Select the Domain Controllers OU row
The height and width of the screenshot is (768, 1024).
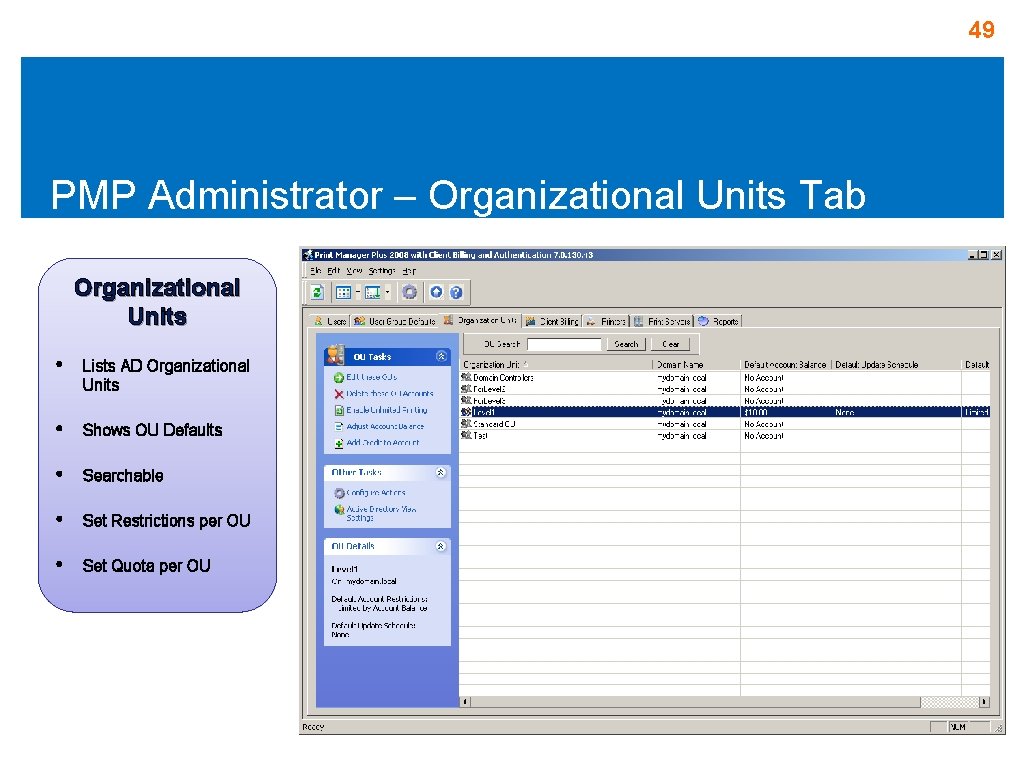coord(725,377)
